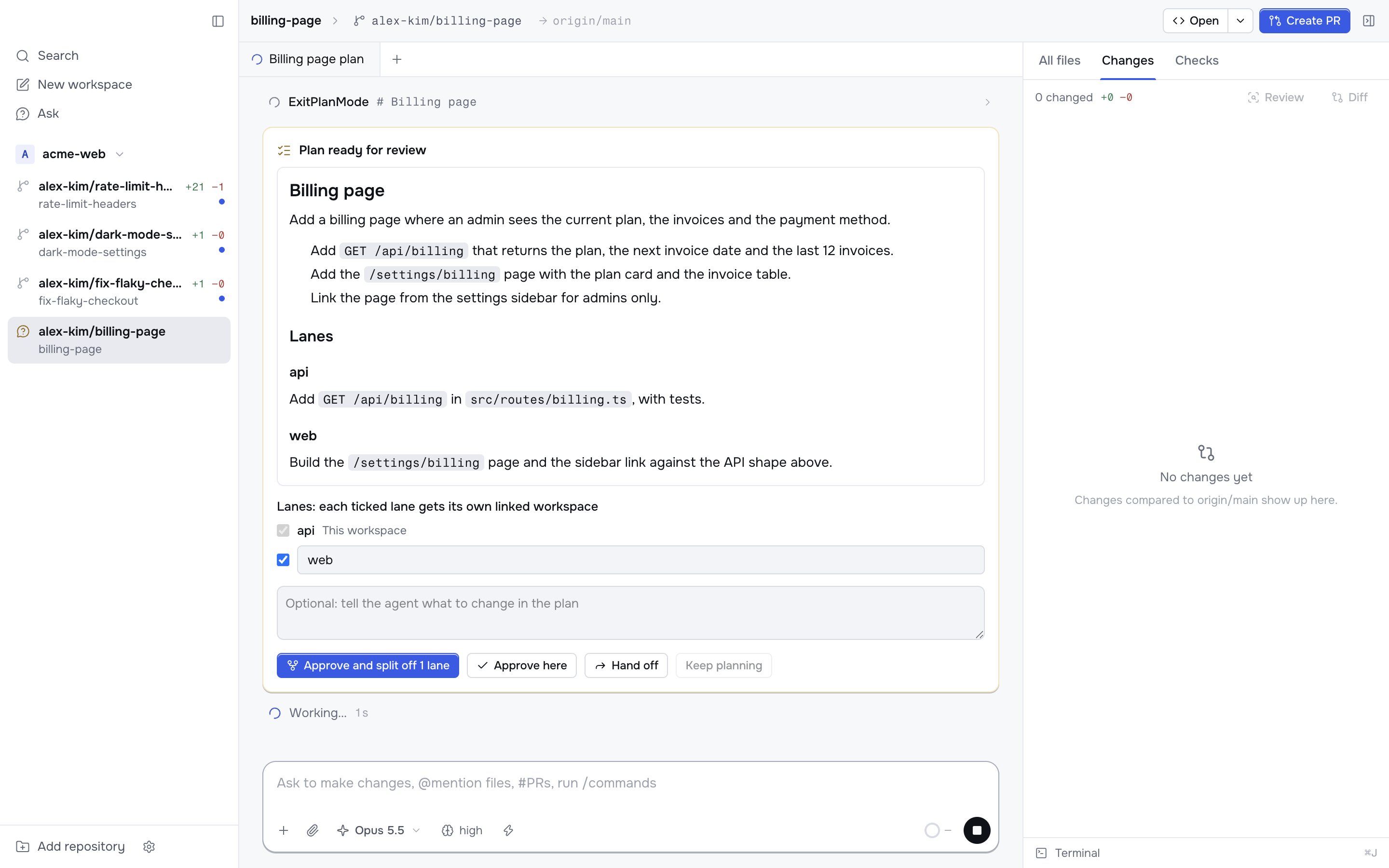Open the alex-kim/dark-mode-s... workspace
Image resolution: width=1389 pixels, height=868 pixels.
coord(120,244)
